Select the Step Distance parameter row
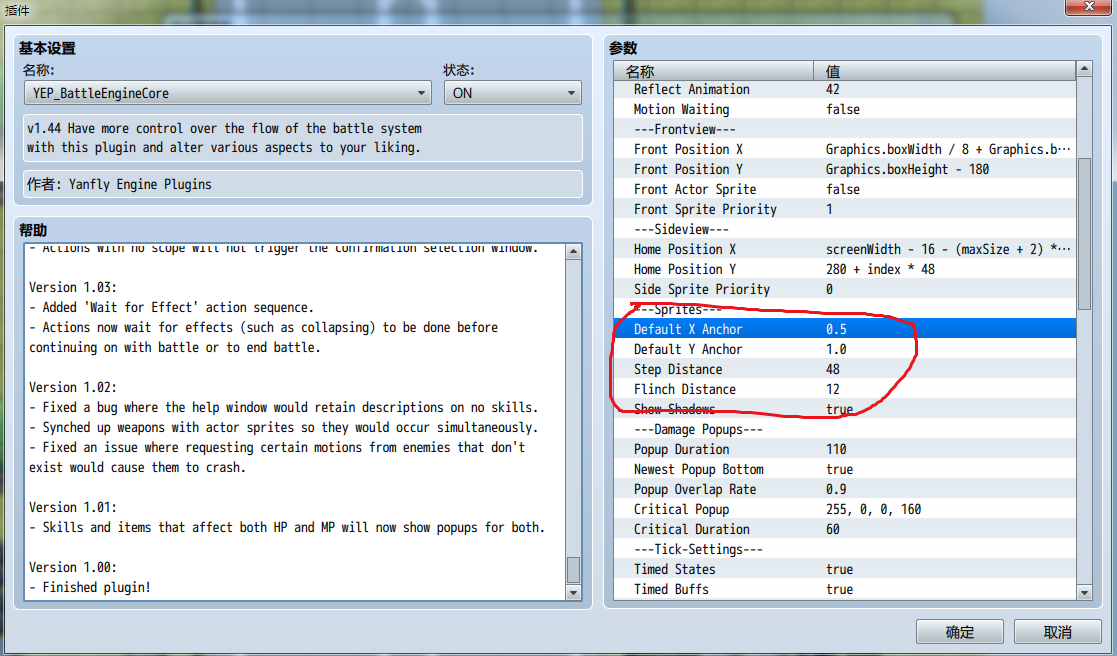The width and height of the screenshot is (1117, 656). click(845, 369)
